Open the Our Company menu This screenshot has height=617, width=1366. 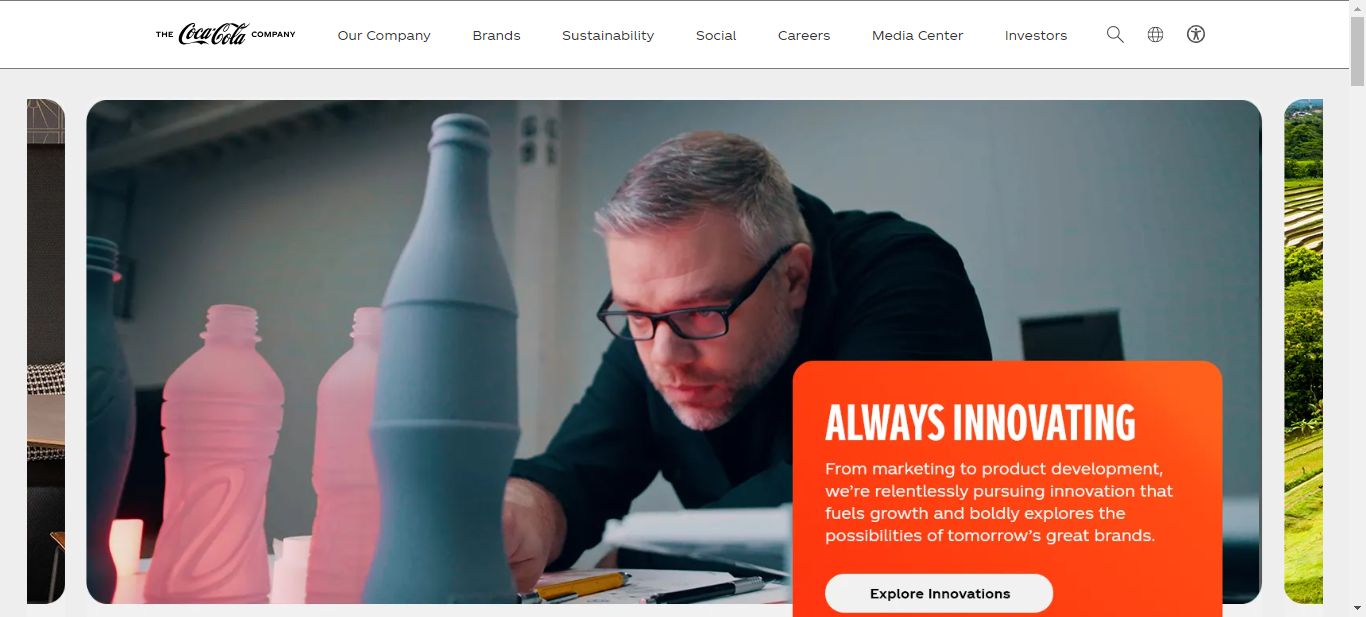pos(384,35)
